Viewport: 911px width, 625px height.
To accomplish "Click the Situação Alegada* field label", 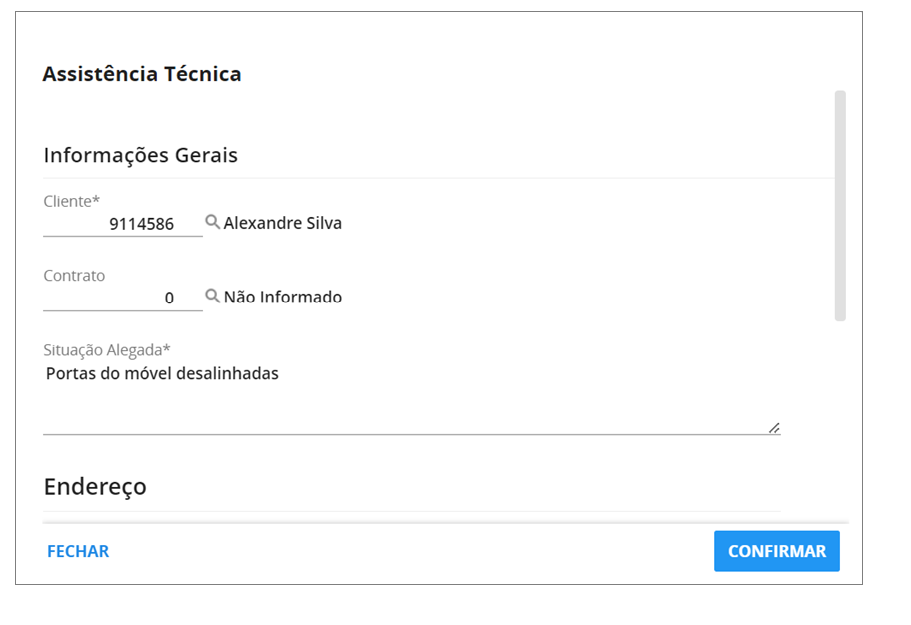I will [107, 350].
